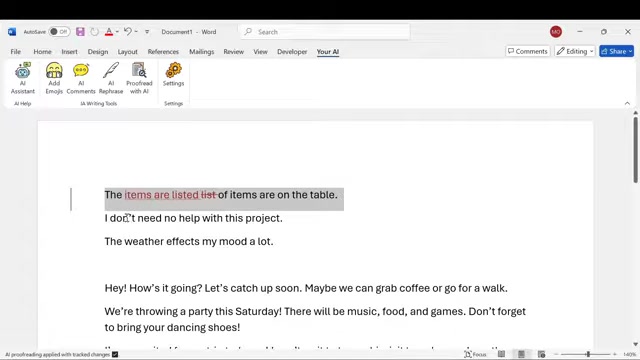Click the Add Emojis button
Viewport: 640px width, 360px height.
click(54, 78)
